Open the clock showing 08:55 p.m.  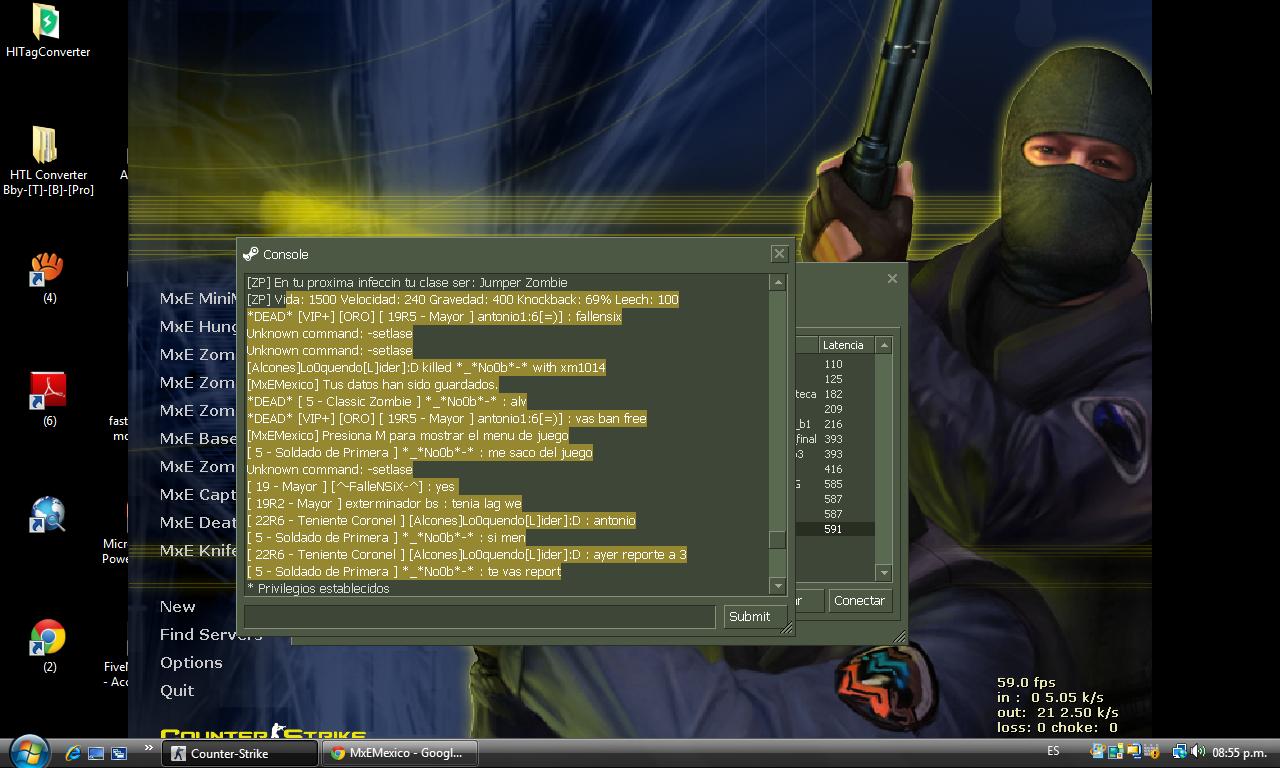click(x=1240, y=753)
